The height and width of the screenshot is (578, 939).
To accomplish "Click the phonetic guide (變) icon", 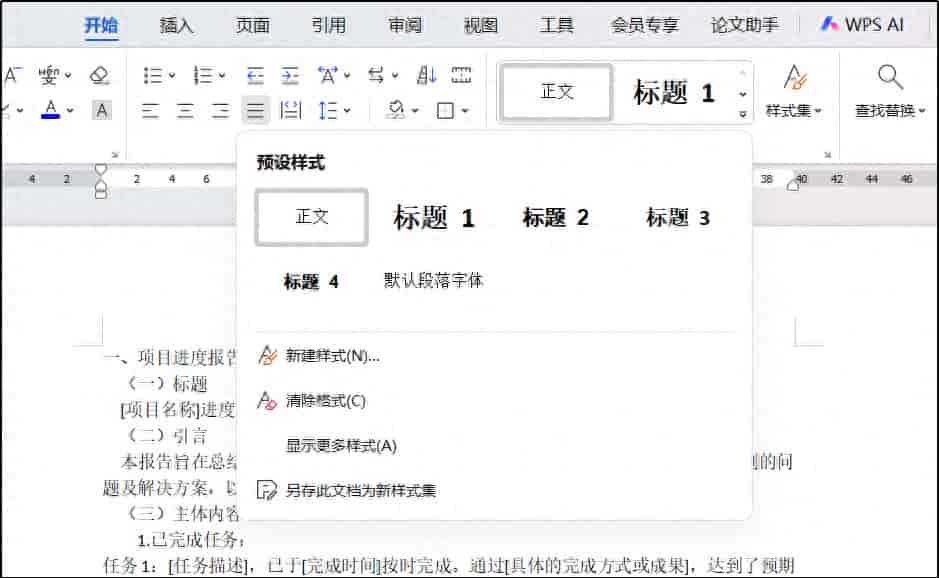I will (49, 75).
